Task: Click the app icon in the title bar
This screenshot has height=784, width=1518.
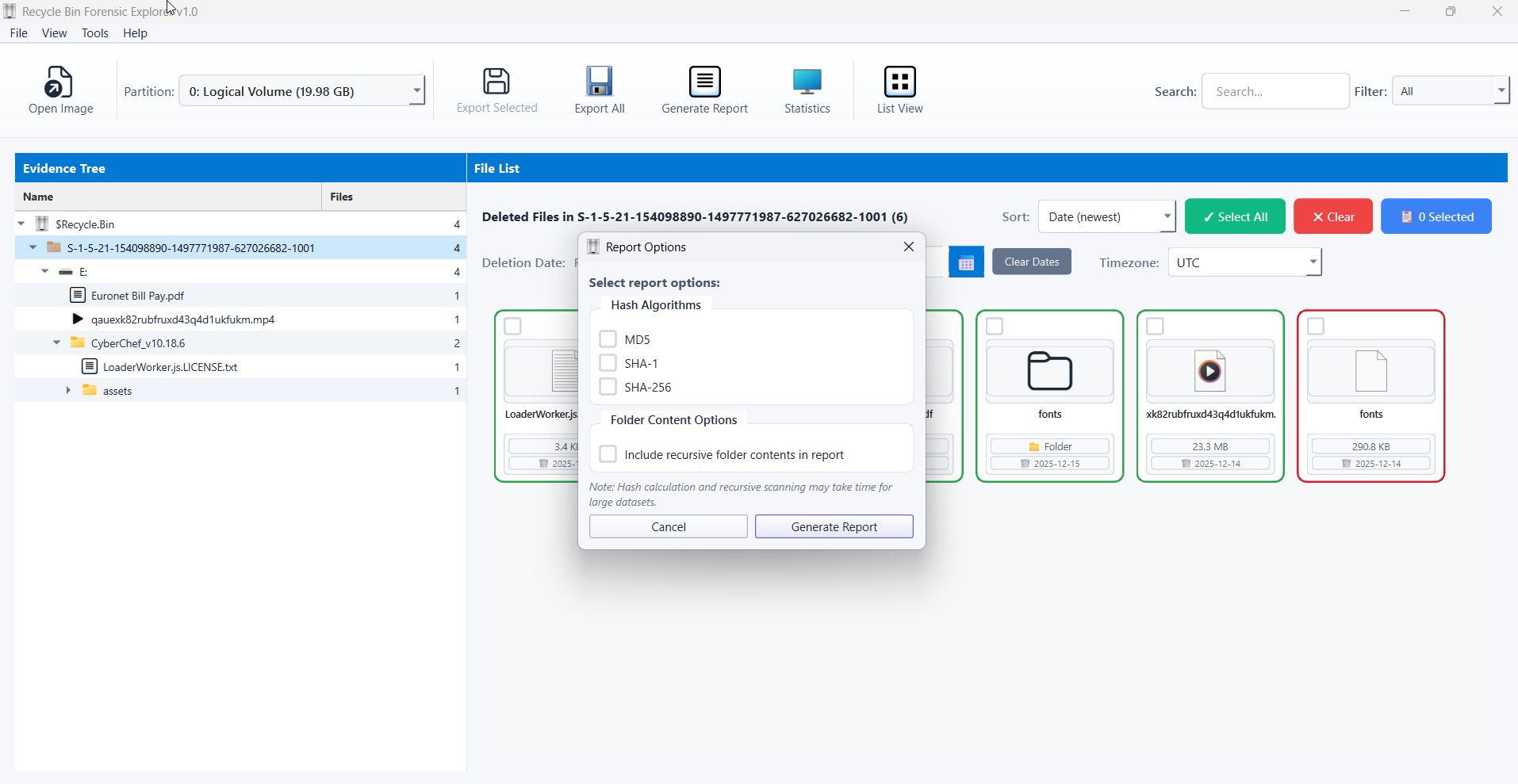Action: [x=10, y=11]
